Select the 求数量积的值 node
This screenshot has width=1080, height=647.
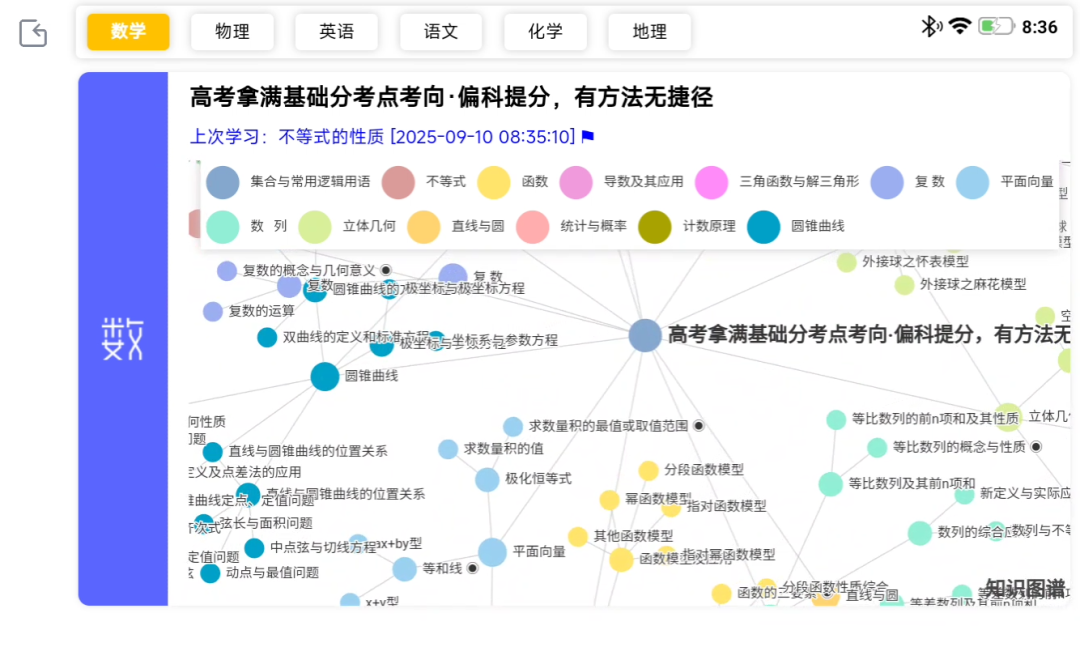(x=448, y=449)
